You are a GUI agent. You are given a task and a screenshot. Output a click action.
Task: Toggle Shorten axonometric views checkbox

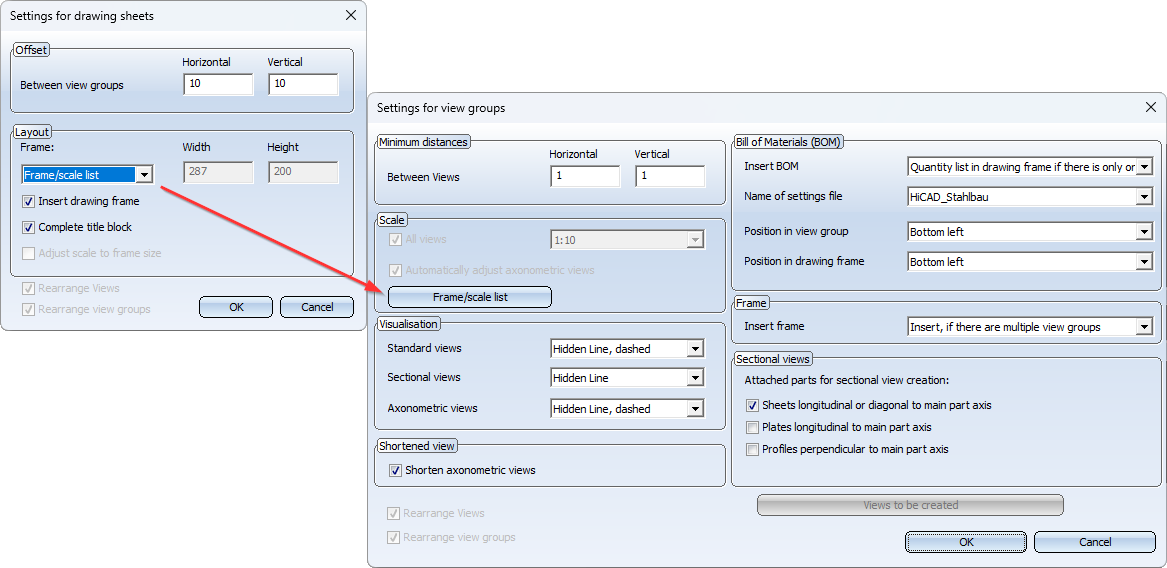coord(396,470)
